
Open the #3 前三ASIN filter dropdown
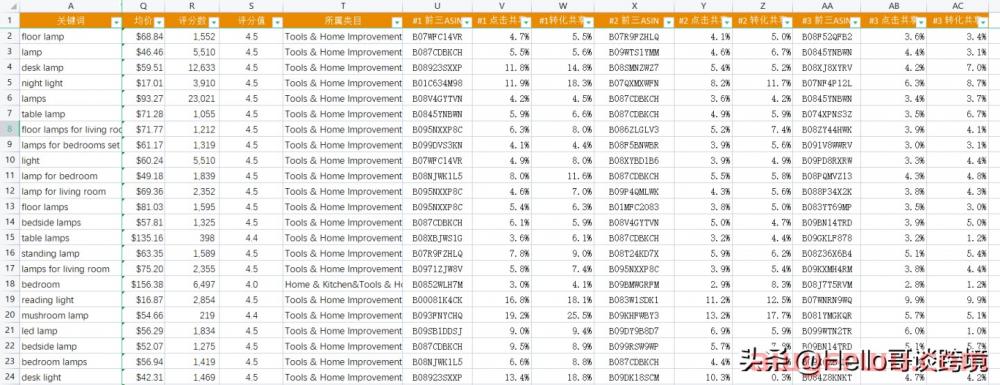[x=855, y=22]
